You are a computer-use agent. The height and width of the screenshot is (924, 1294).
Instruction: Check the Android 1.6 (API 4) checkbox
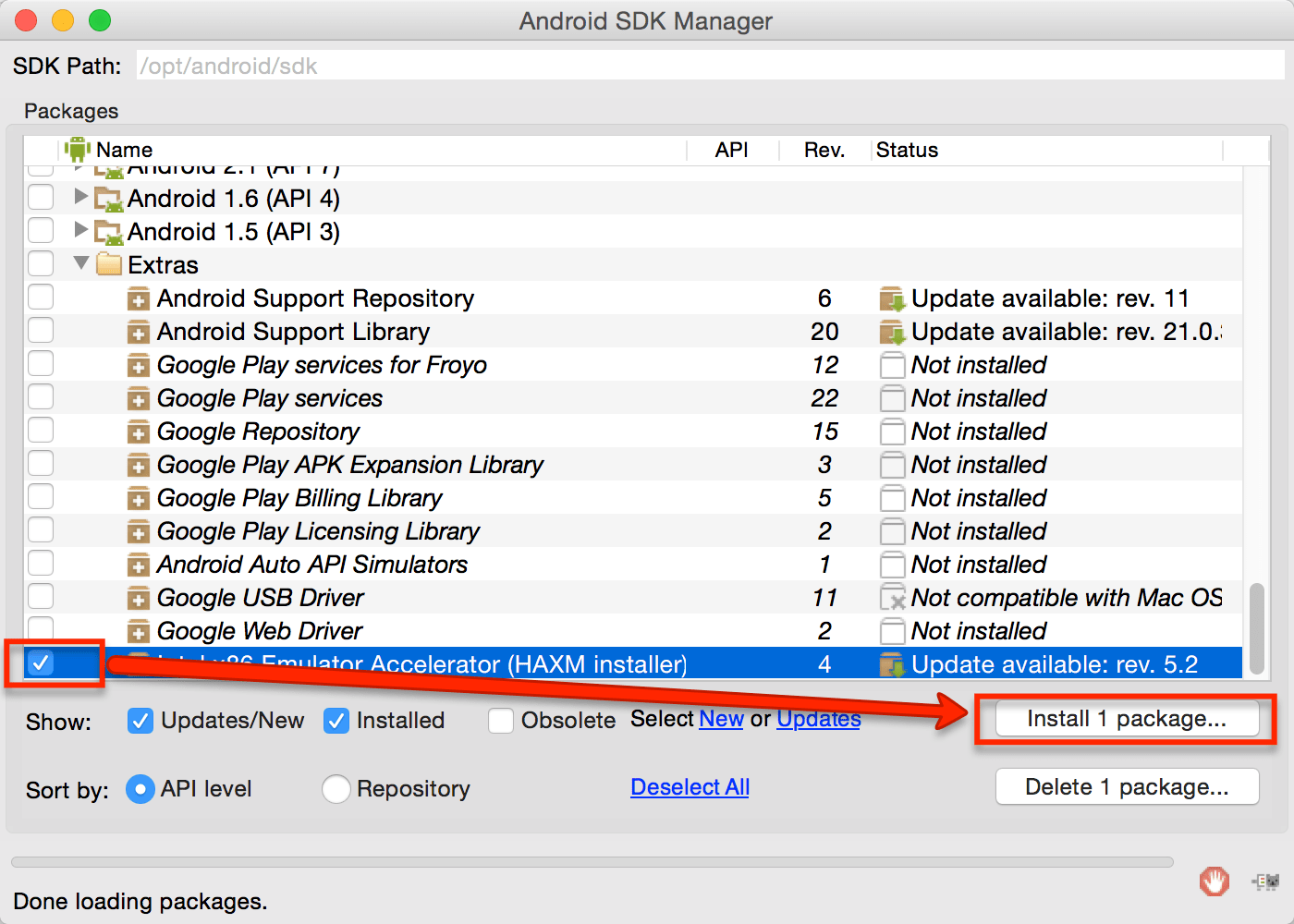point(41,198)
